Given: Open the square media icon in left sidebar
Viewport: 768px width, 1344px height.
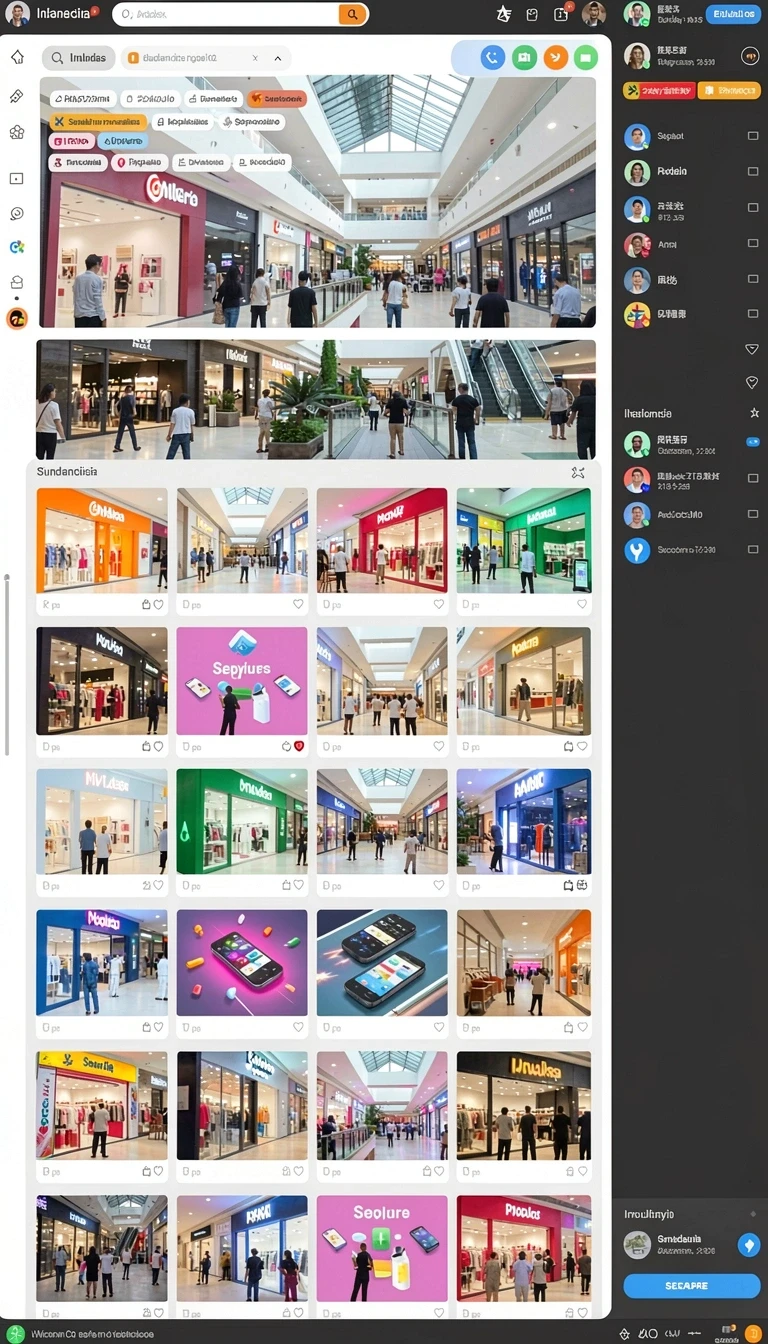Looking at the screenshot, I should 17,178.
